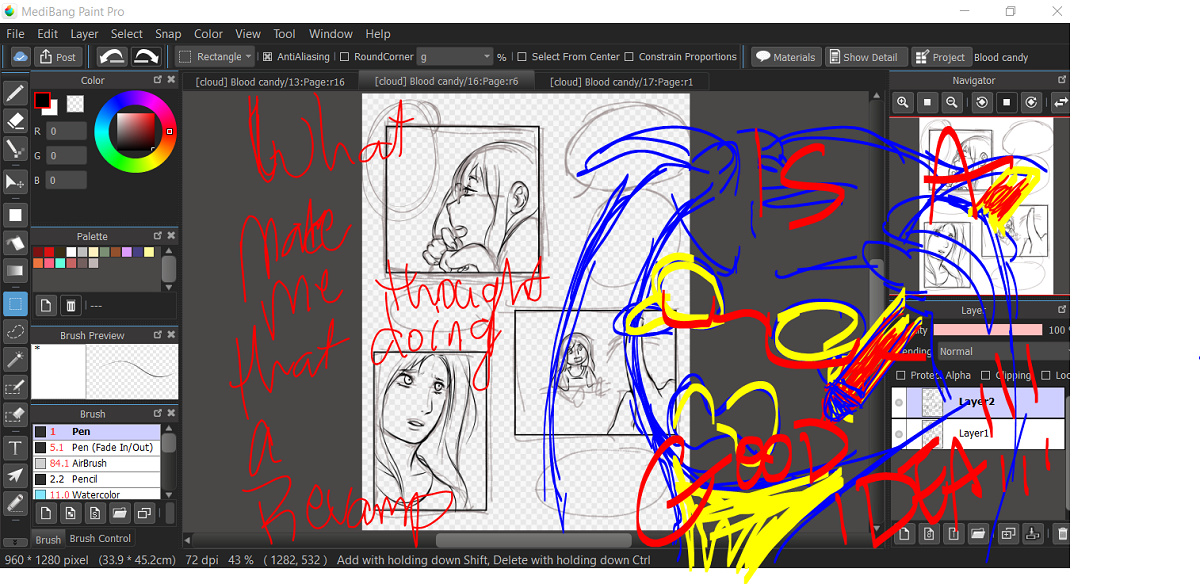Select the Move tool

15,182
